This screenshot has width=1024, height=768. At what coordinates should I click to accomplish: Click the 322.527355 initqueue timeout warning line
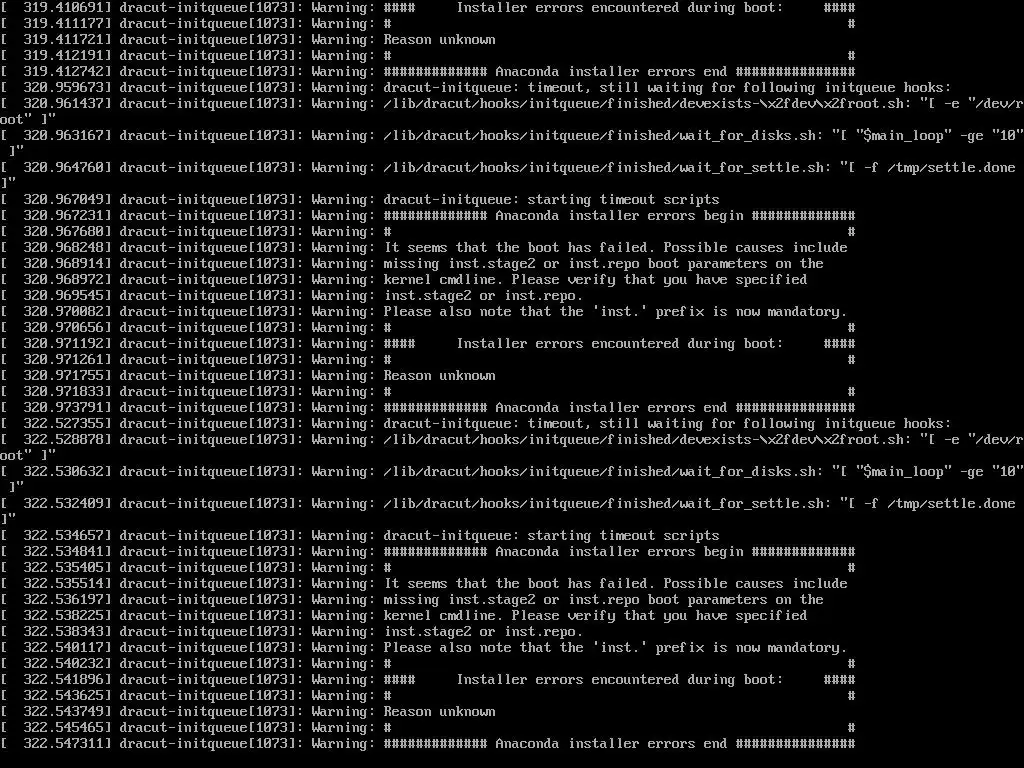[x=476, y=424]
